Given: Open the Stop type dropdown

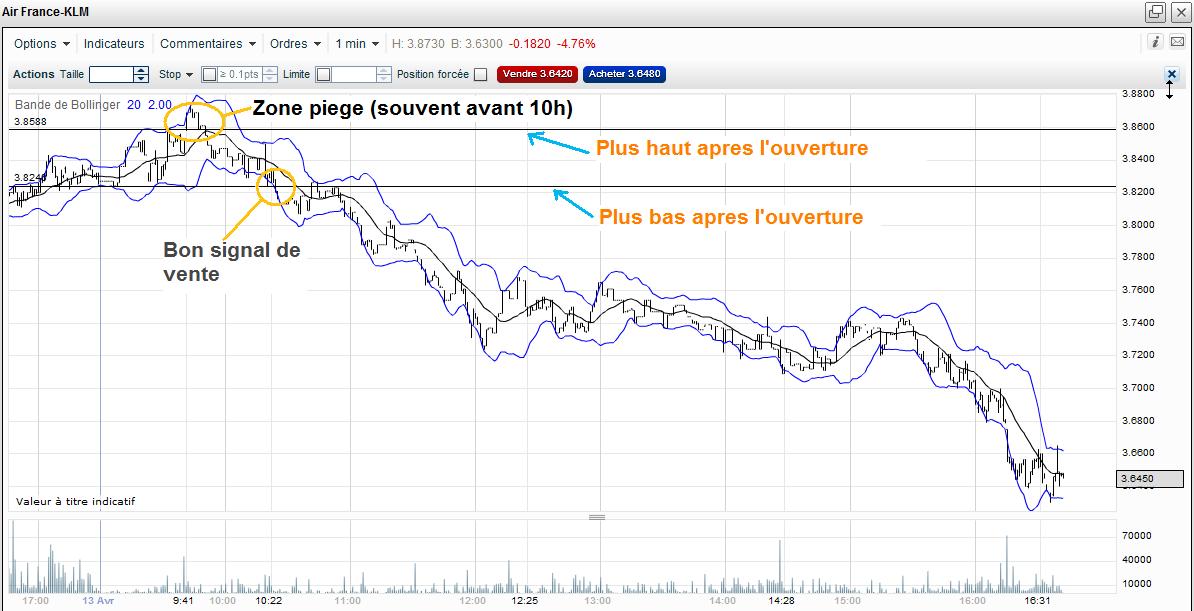Looking at the screenshot, I should [x=176, y=74].
